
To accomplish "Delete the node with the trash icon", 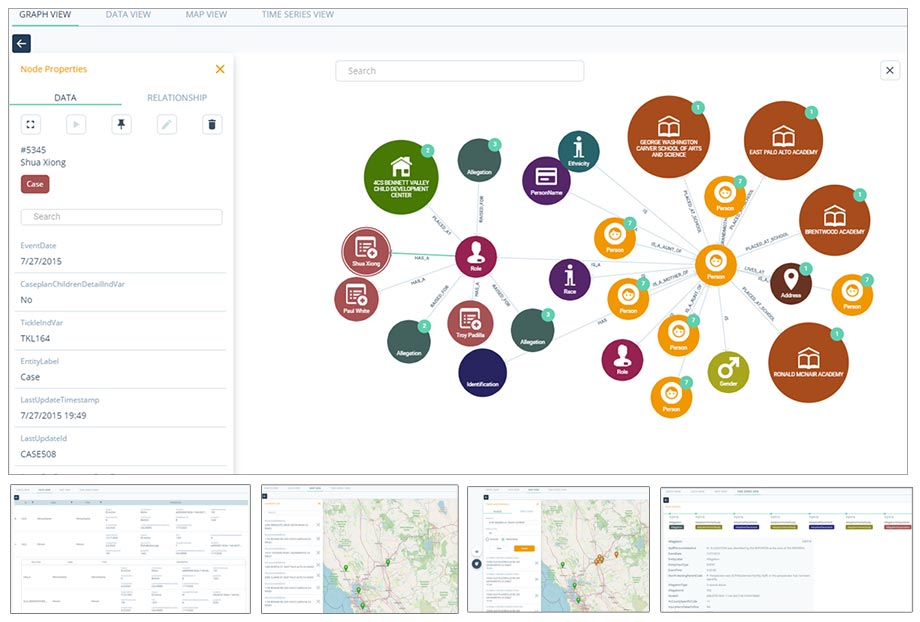I will tap(212, 124).
